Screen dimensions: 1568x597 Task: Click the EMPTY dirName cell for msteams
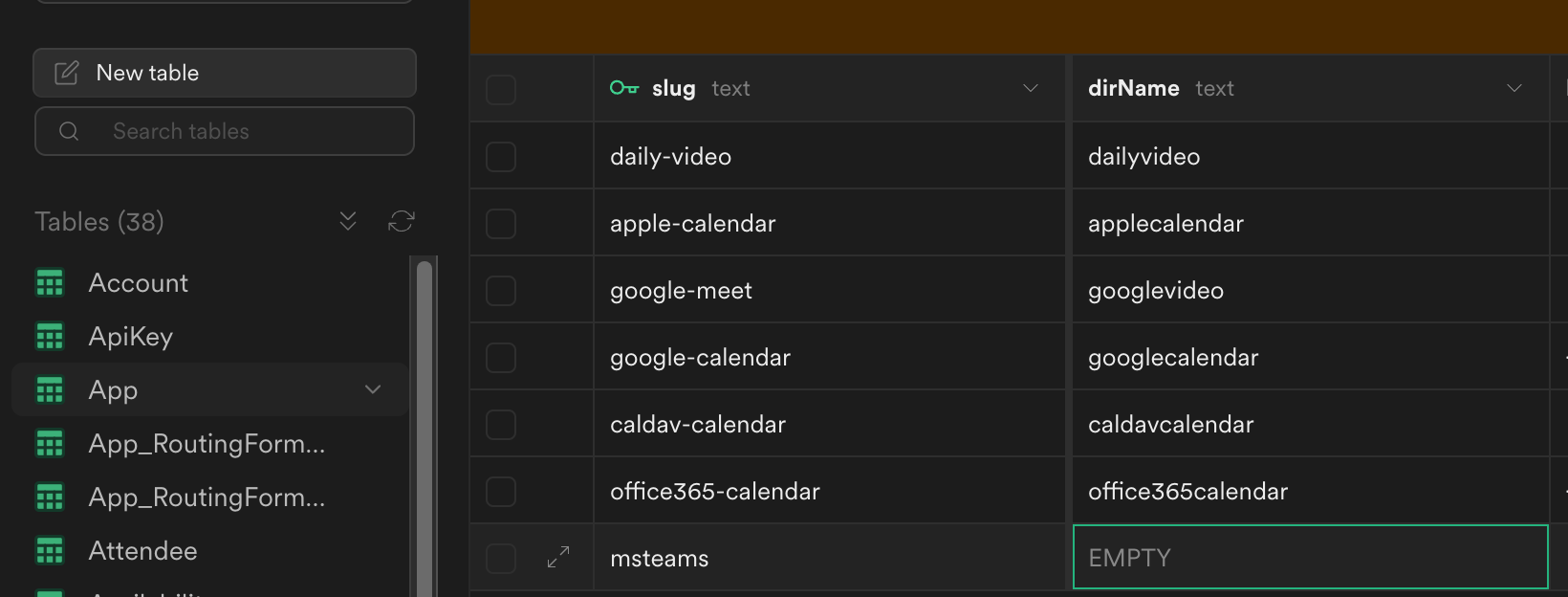point(1310,557)
